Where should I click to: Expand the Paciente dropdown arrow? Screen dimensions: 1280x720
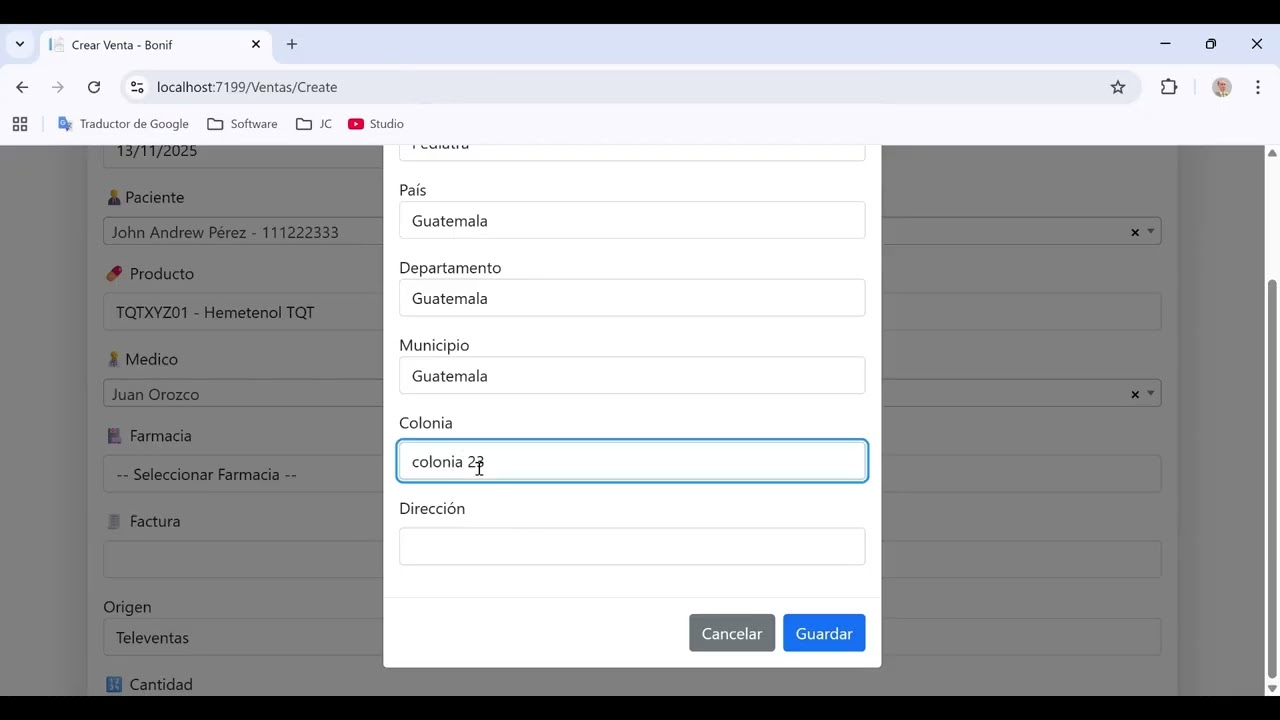click(1151, 232)
